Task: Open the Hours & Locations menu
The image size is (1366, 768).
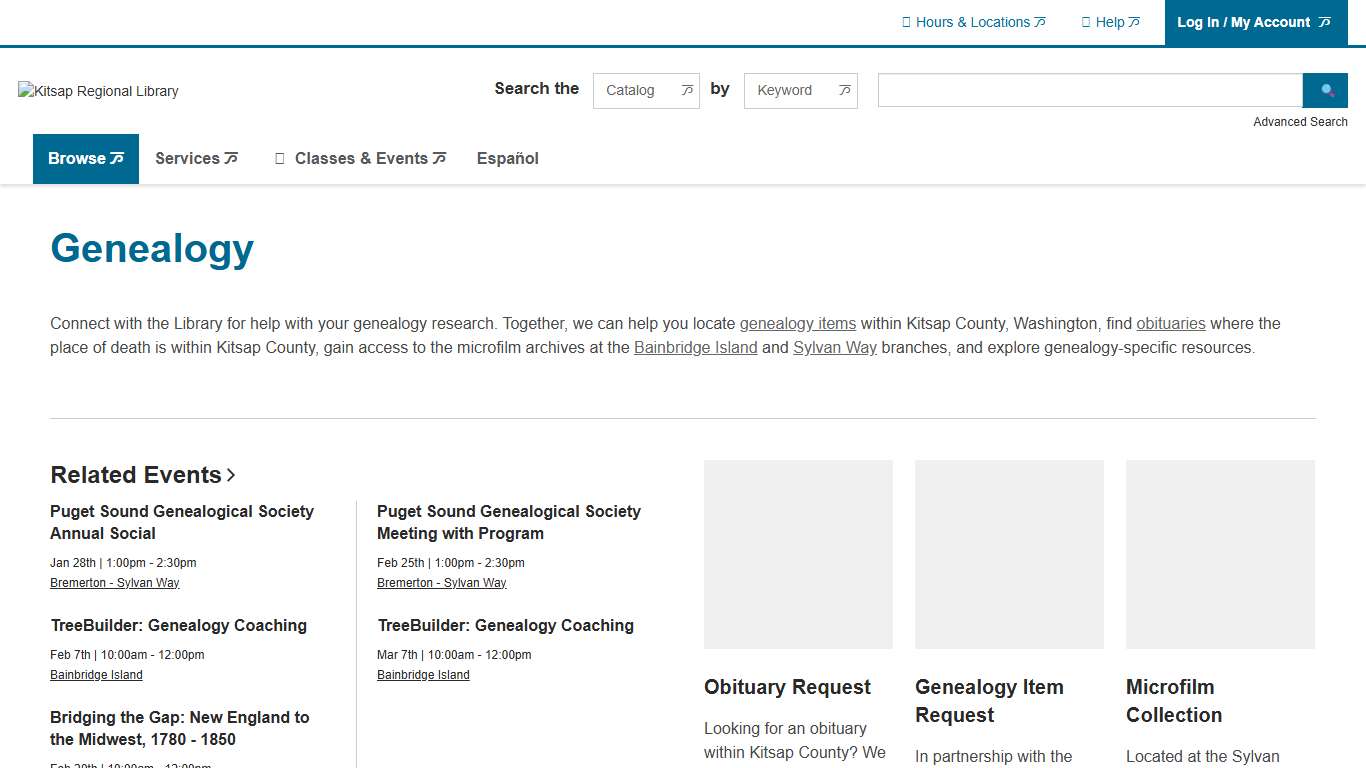Action: [973, 22]
